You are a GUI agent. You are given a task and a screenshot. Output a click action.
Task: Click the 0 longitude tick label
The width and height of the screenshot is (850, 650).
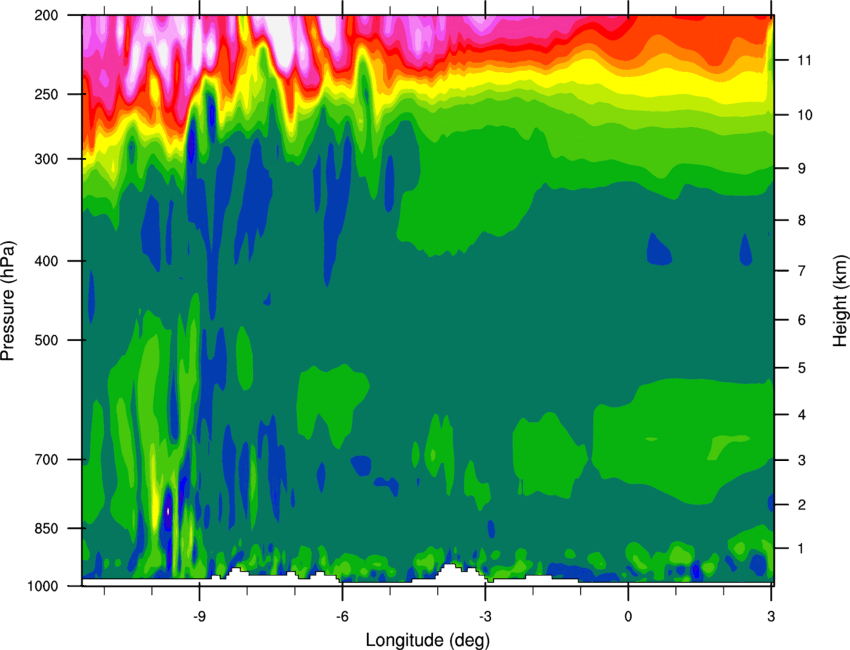tap(628, 617)
